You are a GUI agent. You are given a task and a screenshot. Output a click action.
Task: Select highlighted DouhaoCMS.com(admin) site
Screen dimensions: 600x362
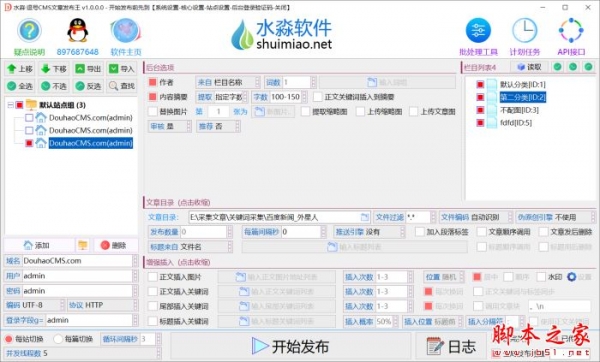tap(91, 143)
